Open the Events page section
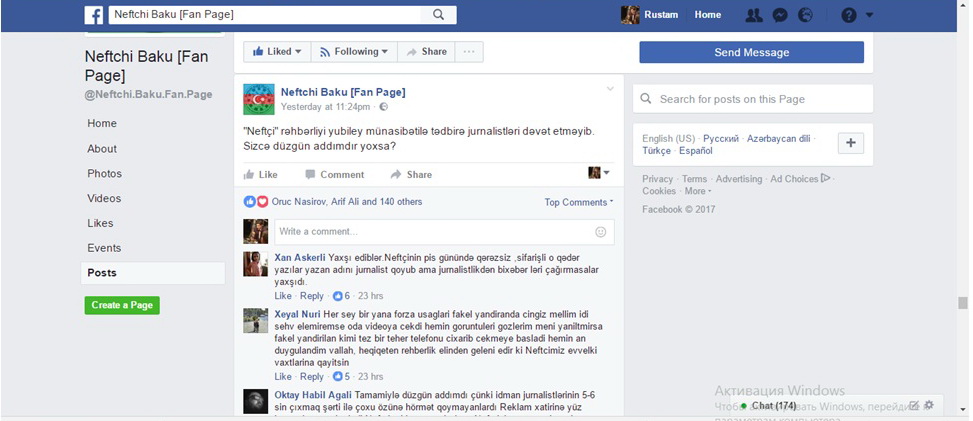This screenshot has width=973, height=421. click(x=104, y=248)
